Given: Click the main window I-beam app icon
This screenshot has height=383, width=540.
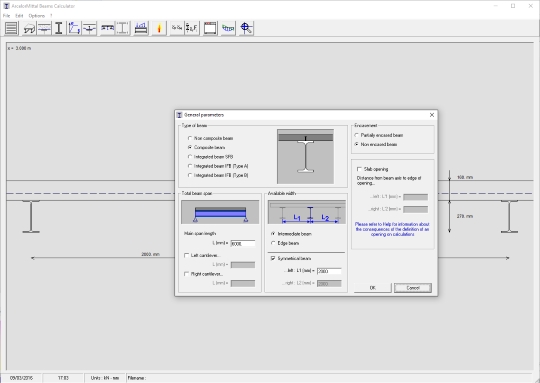Looking at the screenshot, I should 6,6.
